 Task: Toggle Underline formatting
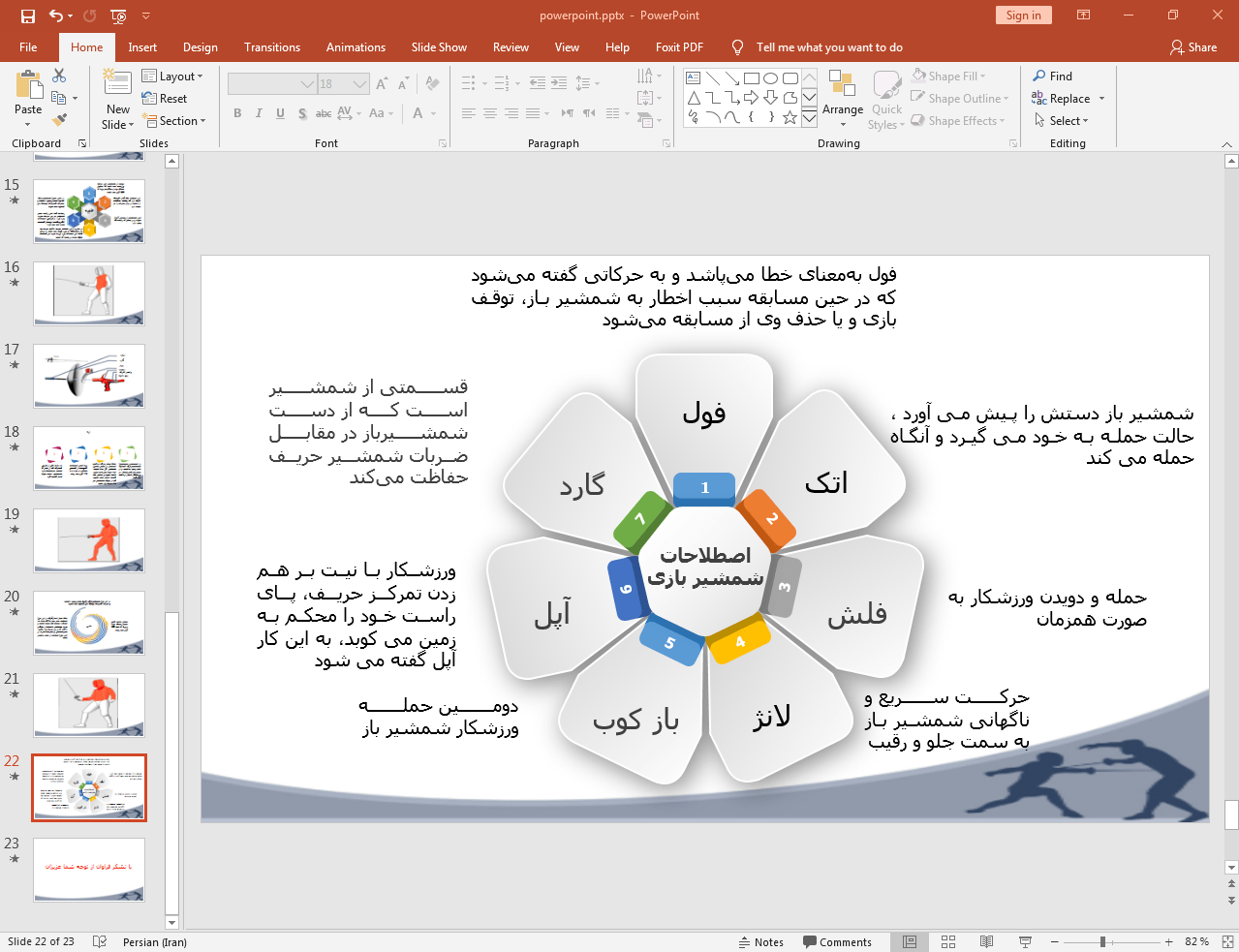point(280,113)
